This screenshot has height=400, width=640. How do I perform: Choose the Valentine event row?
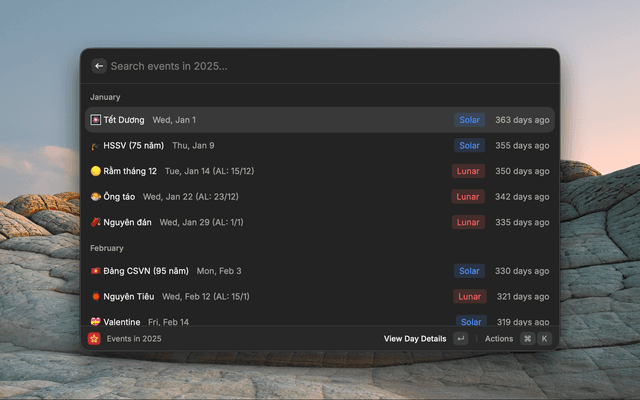coord(300,321)
